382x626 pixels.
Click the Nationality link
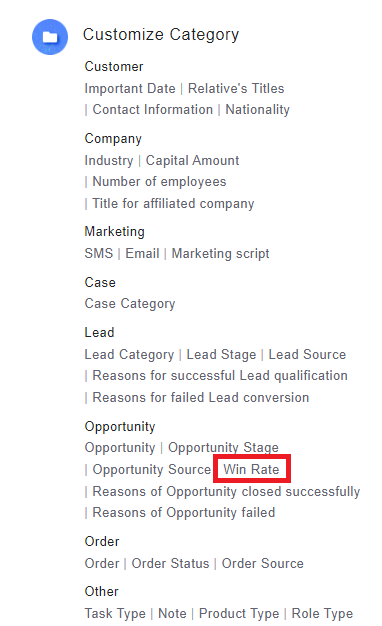257,109
